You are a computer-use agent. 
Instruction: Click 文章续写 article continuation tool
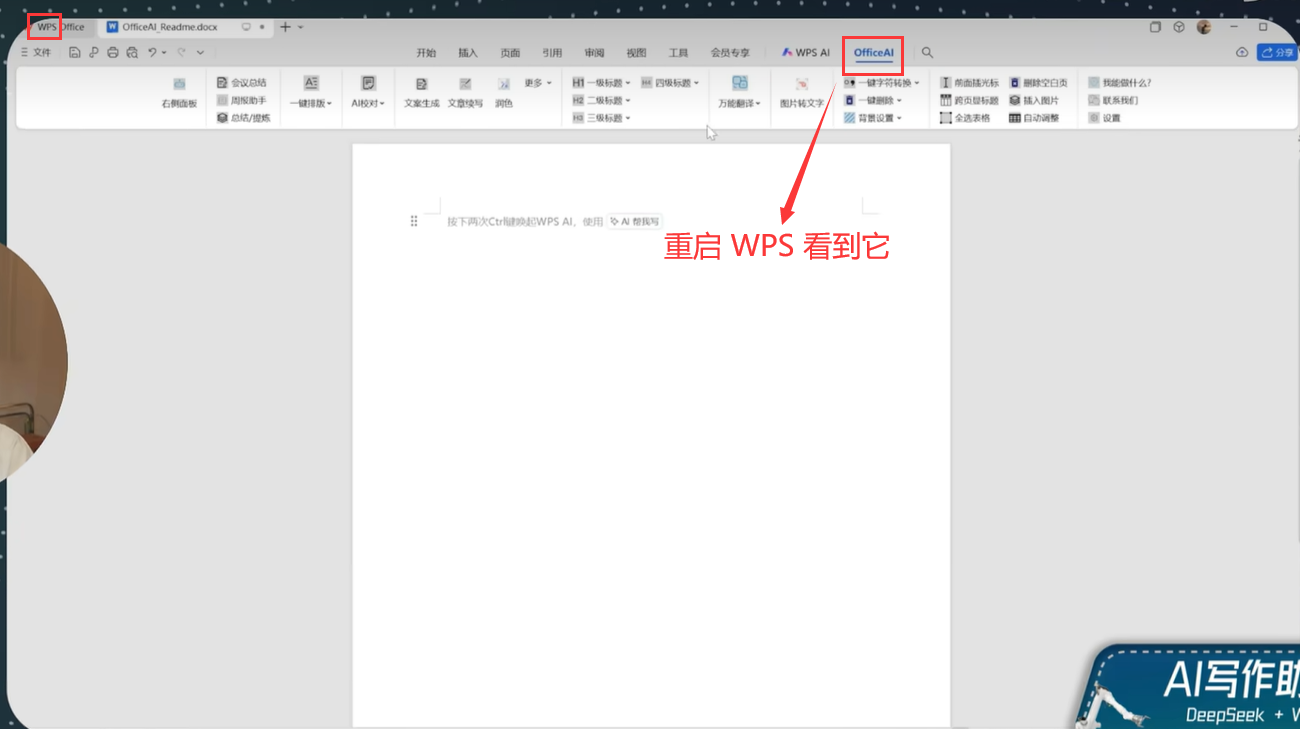[x=465, y=93]
